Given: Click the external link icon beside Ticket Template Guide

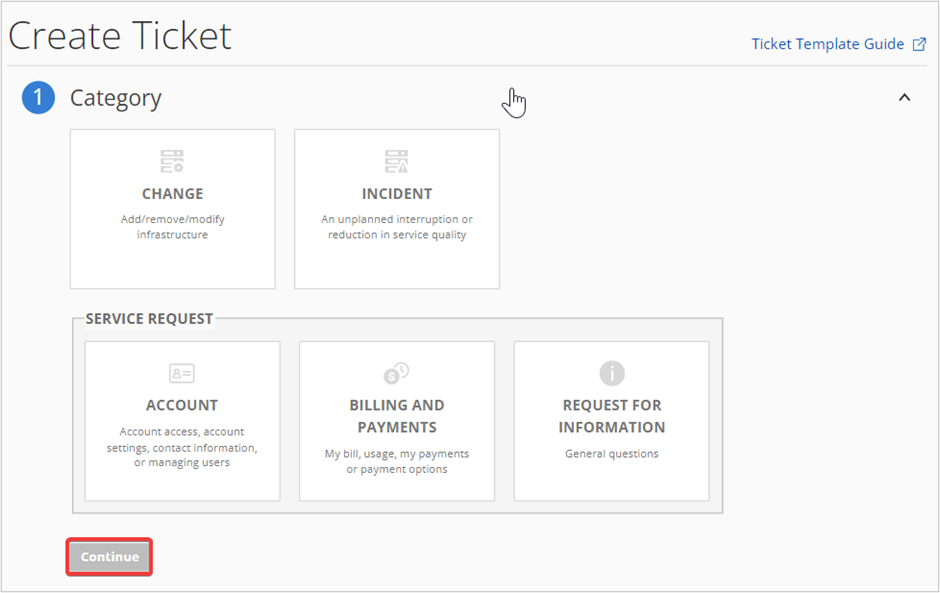Looking at the screenshot, I should coord(919,44).
